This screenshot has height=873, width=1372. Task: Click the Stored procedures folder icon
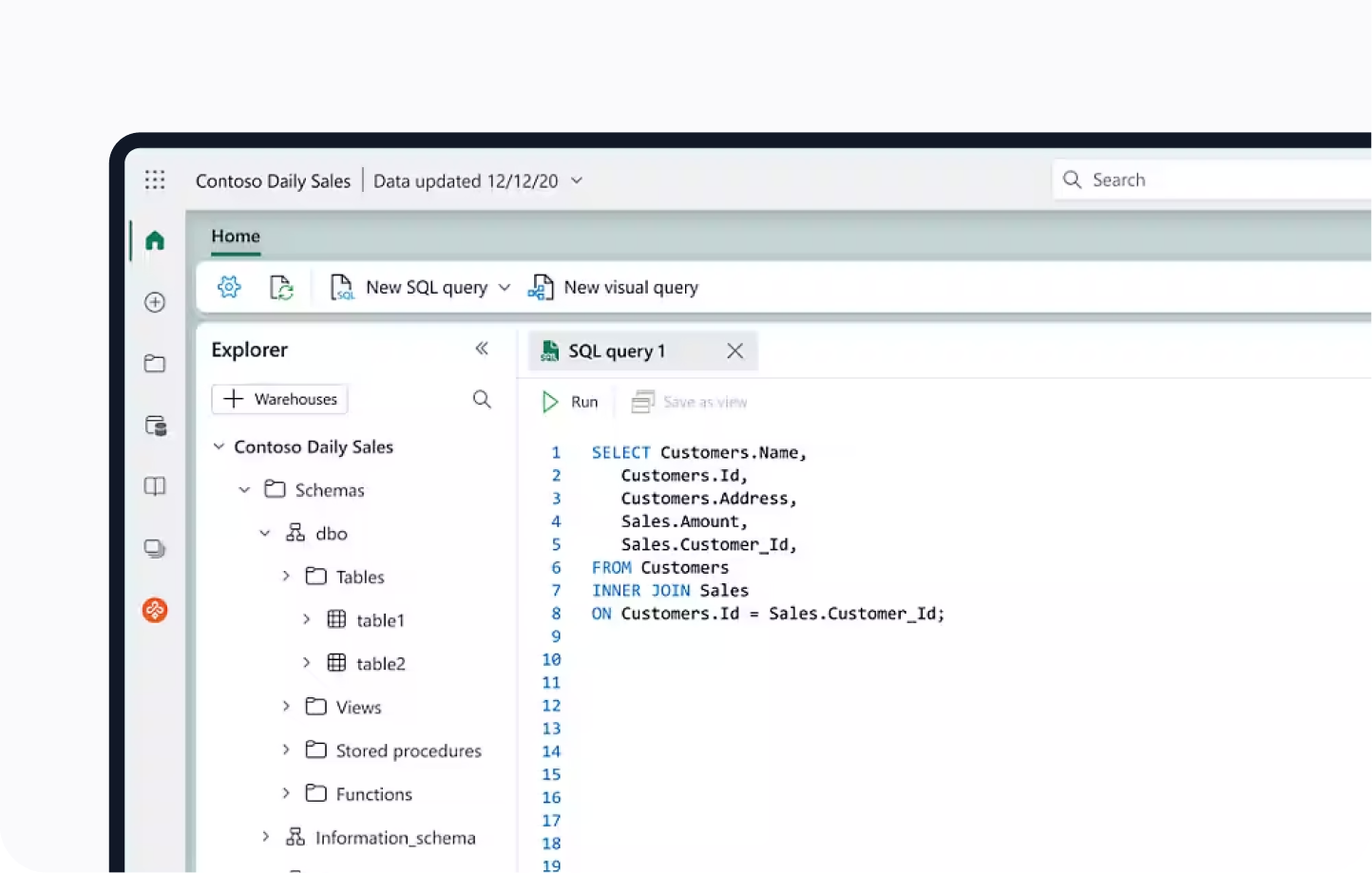[316, 750]
